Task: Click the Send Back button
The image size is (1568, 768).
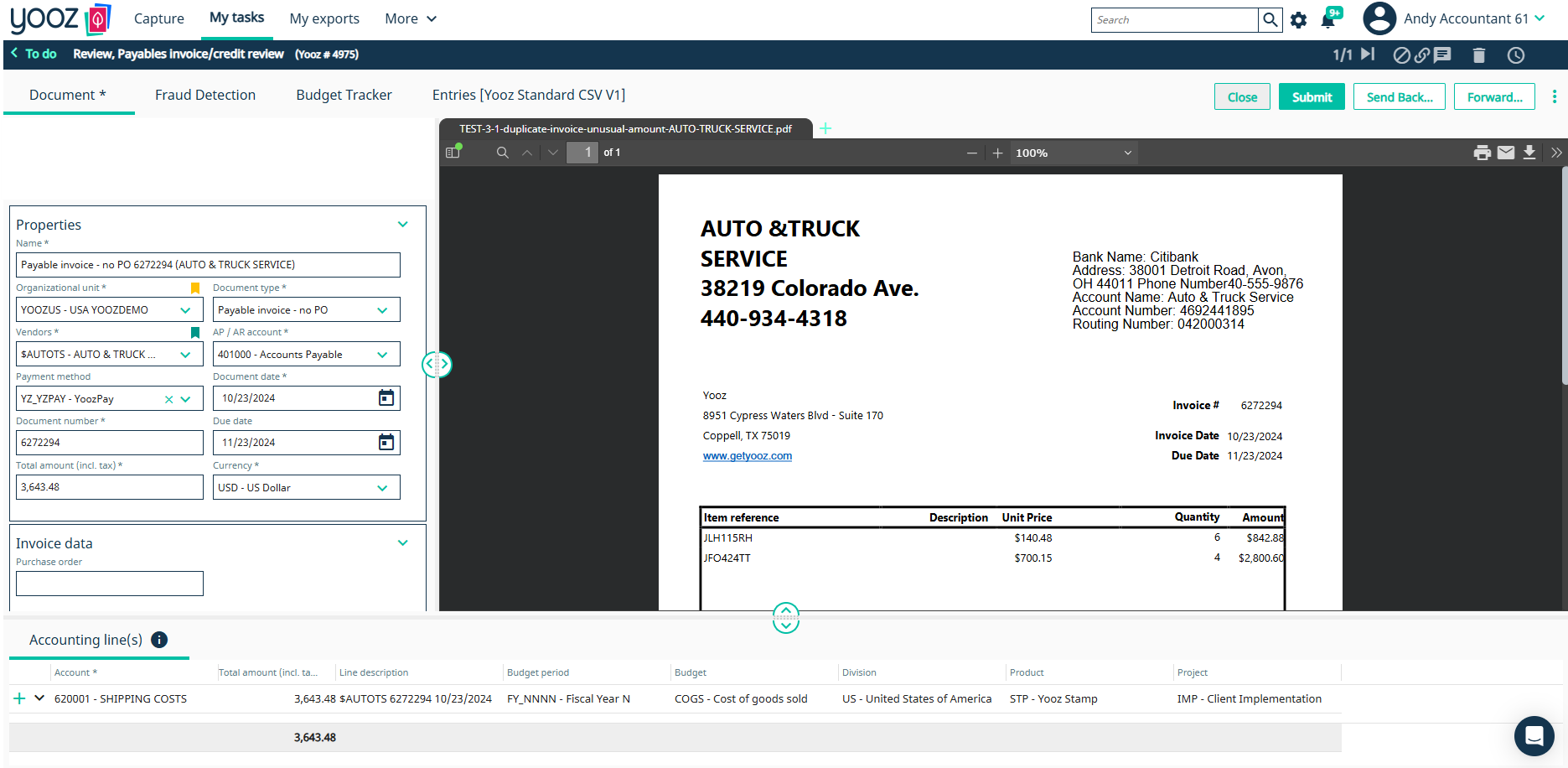Action: coord(1400,97)
